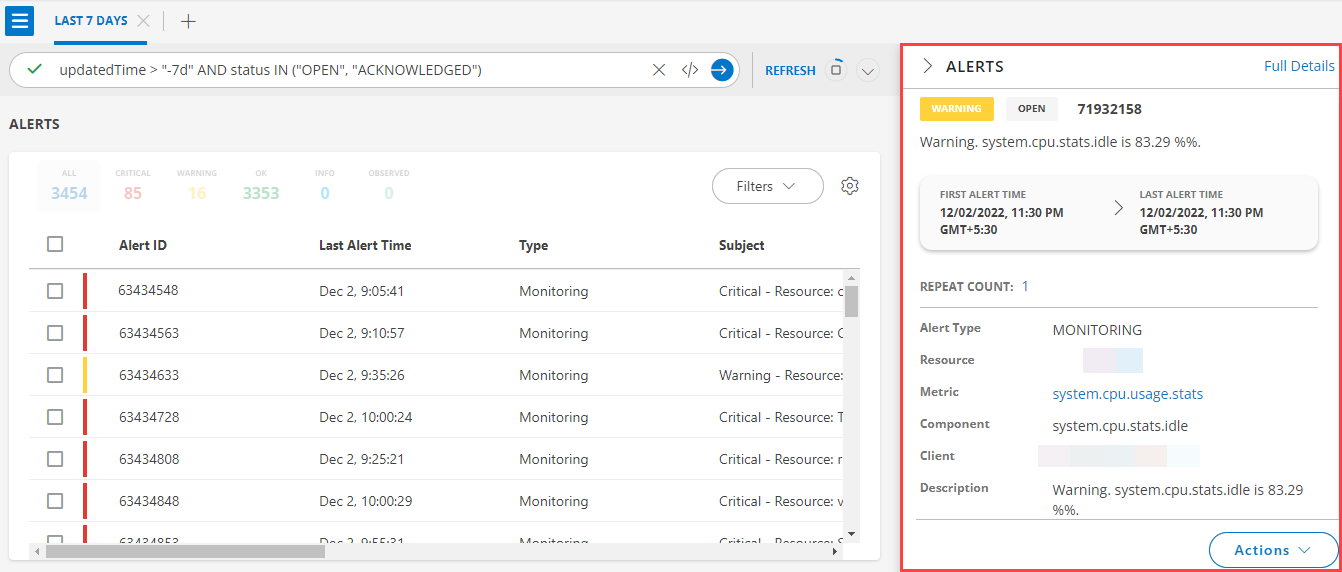Click the horizontal scrollbar left arrow
Screen dimensions: 1342x572
[x=36, y=551]
